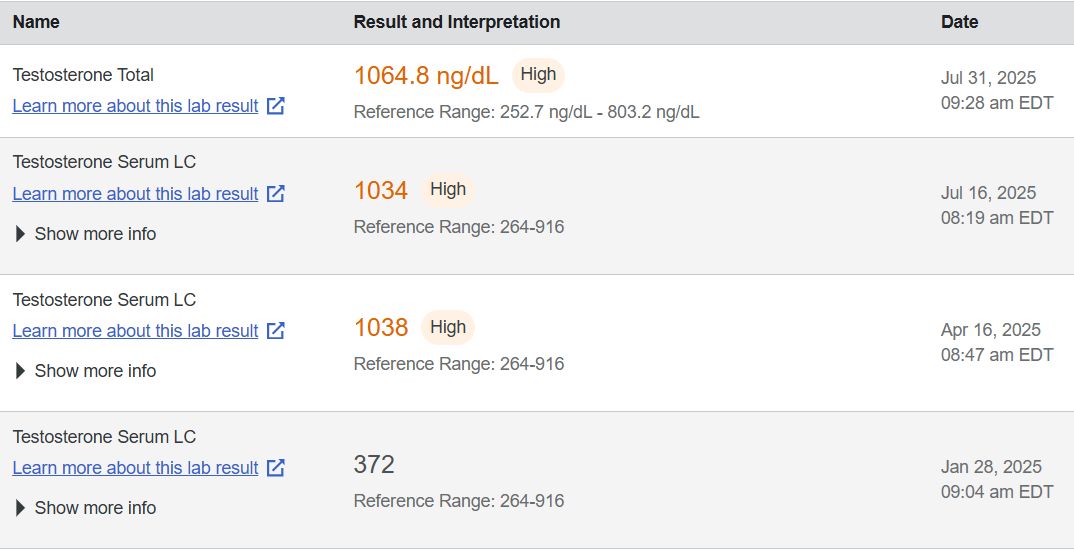Select High badge next to 1038 result

point(448,327)
